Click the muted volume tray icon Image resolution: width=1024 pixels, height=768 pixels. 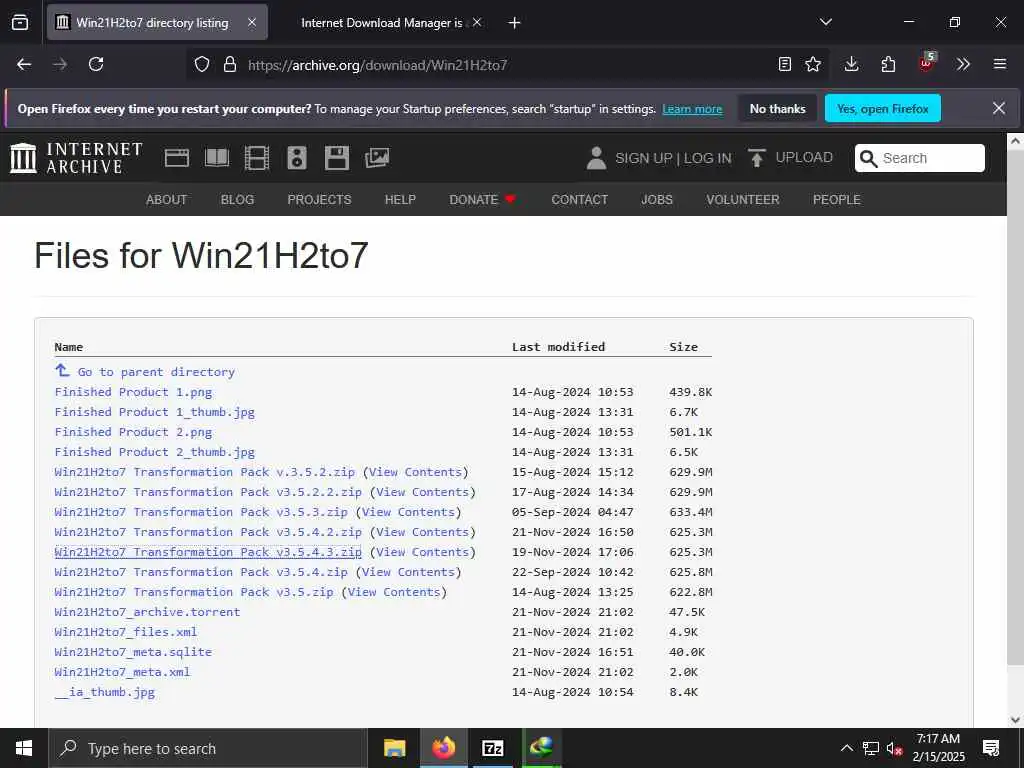(x=894, y=748)
